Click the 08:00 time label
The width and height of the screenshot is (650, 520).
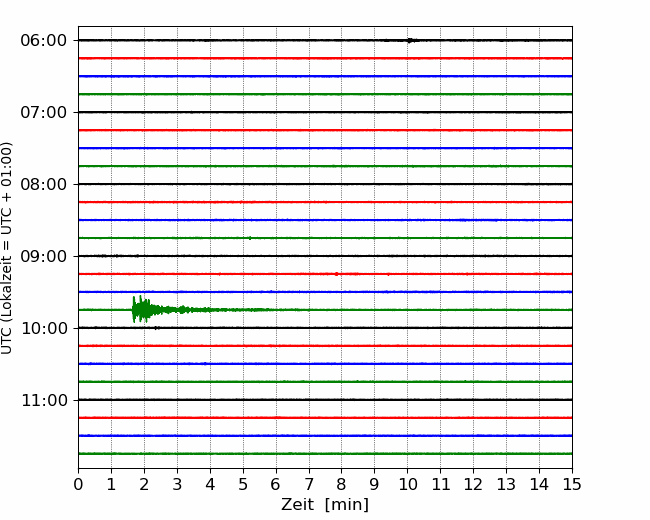[44, 185]
